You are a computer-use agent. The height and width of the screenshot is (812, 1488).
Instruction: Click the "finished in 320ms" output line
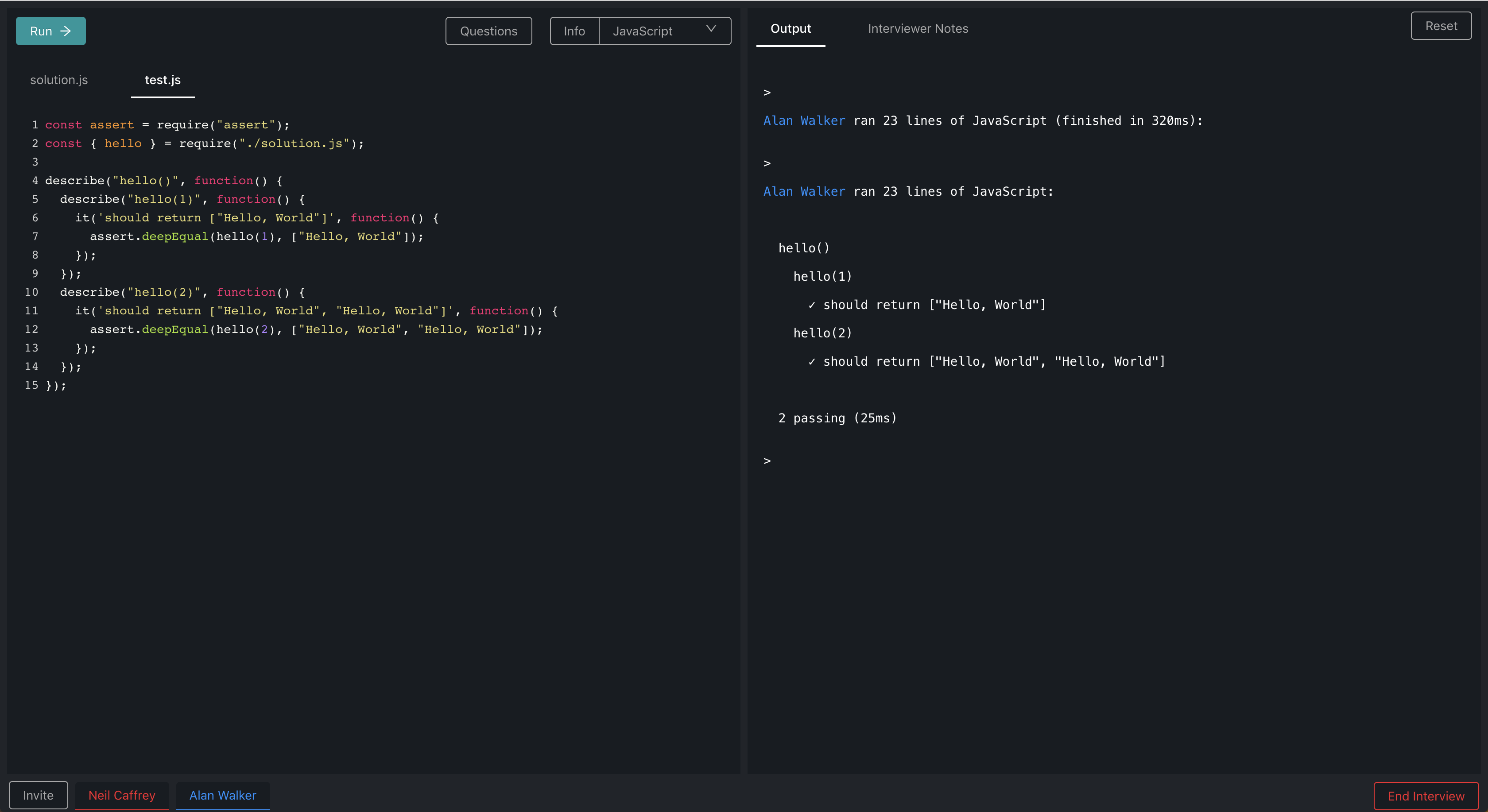pyautogui.click(x=983, y=121)
